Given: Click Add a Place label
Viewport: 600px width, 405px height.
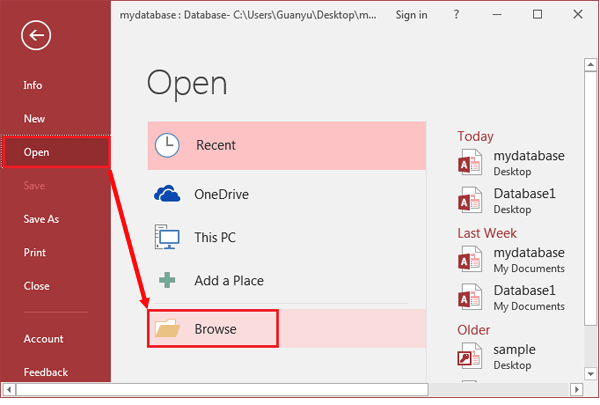Looking at the screenshot, I should pos(229,281).
